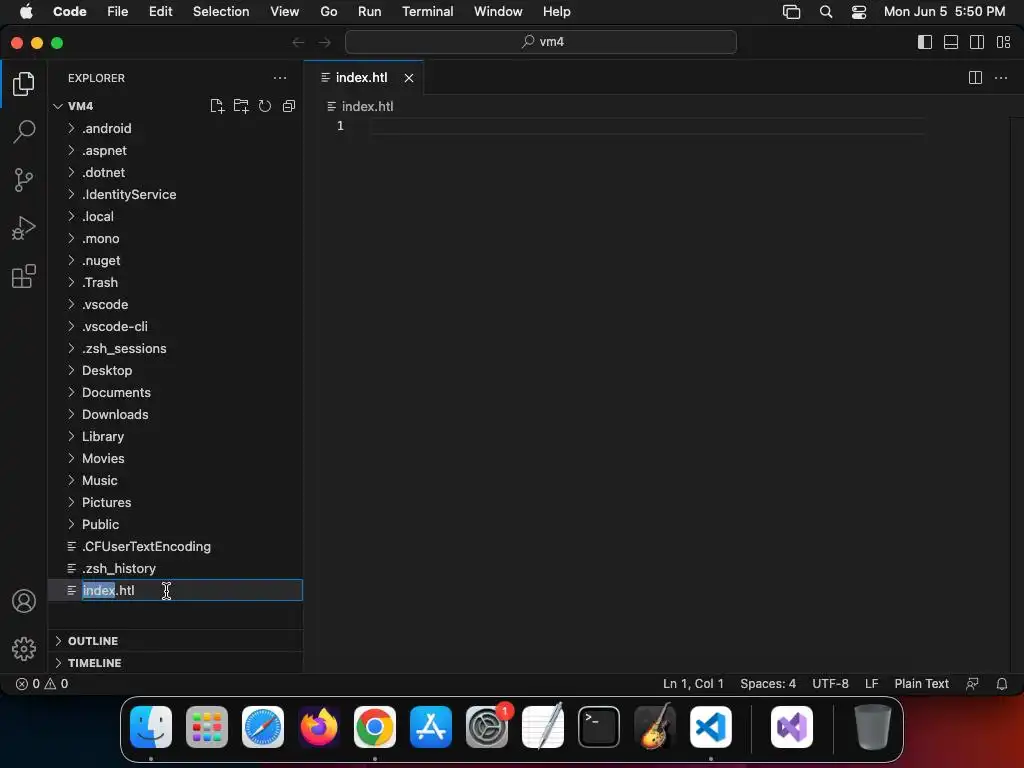Change encoding from UTF-8
The width and height of the screenshot is (1024, 768).
(x=830, y=684)
